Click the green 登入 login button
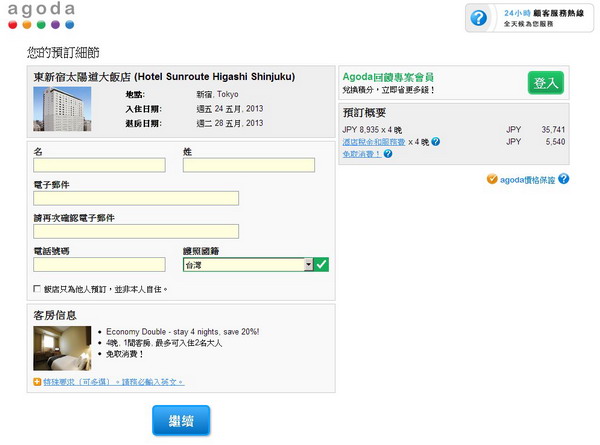 pyautogui.click(x=546, y=83)
